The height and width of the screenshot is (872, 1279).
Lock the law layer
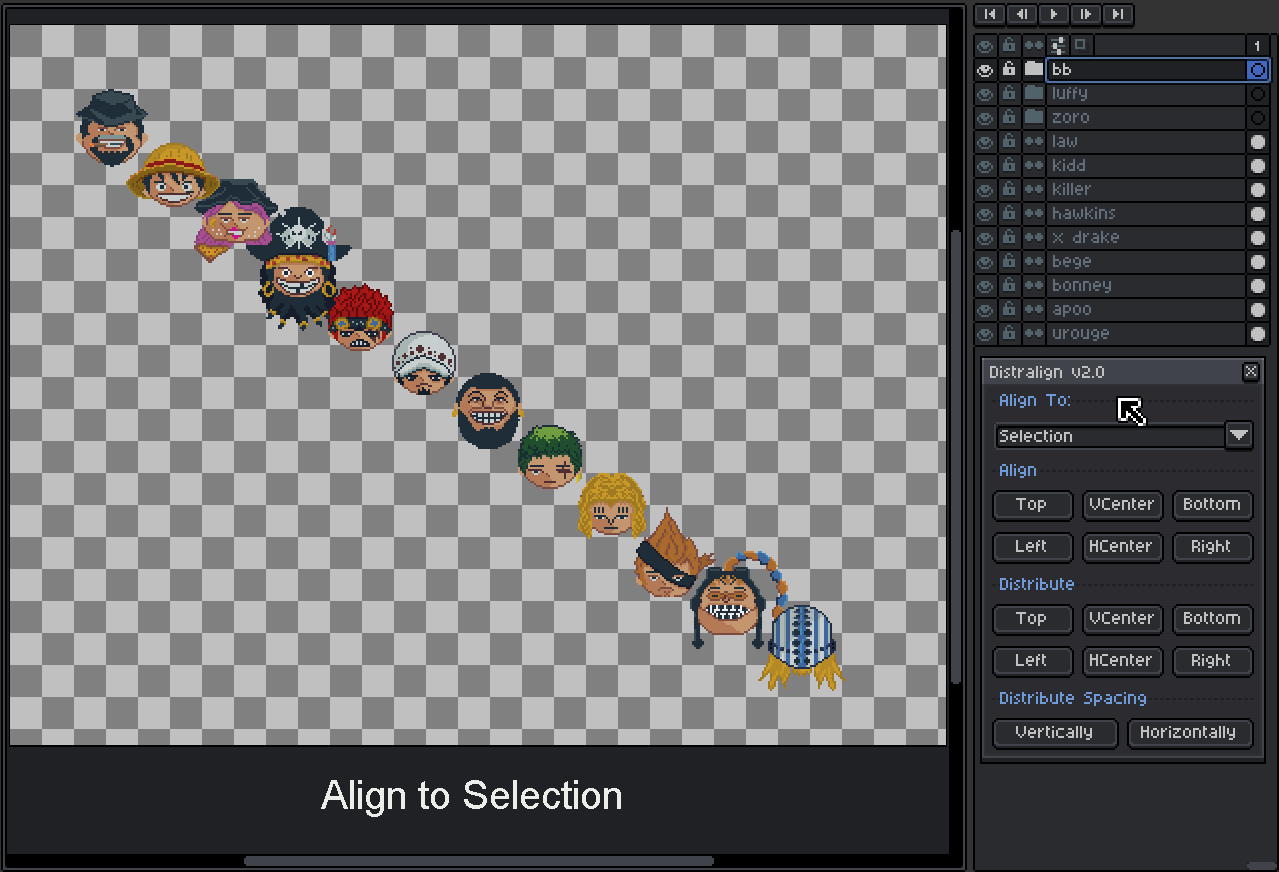[1010, 142]
